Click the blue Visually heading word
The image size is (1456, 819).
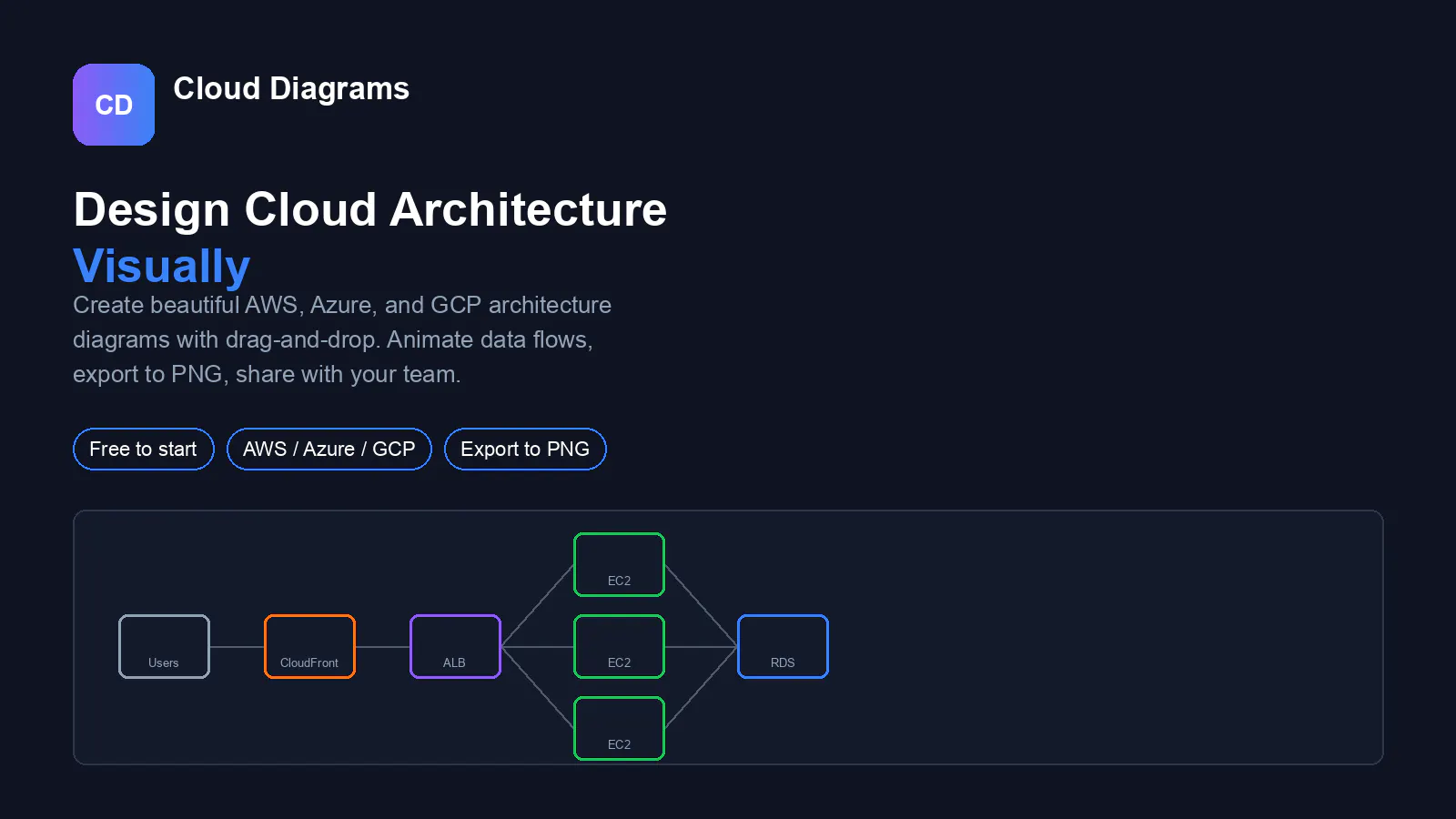point(162,267)
